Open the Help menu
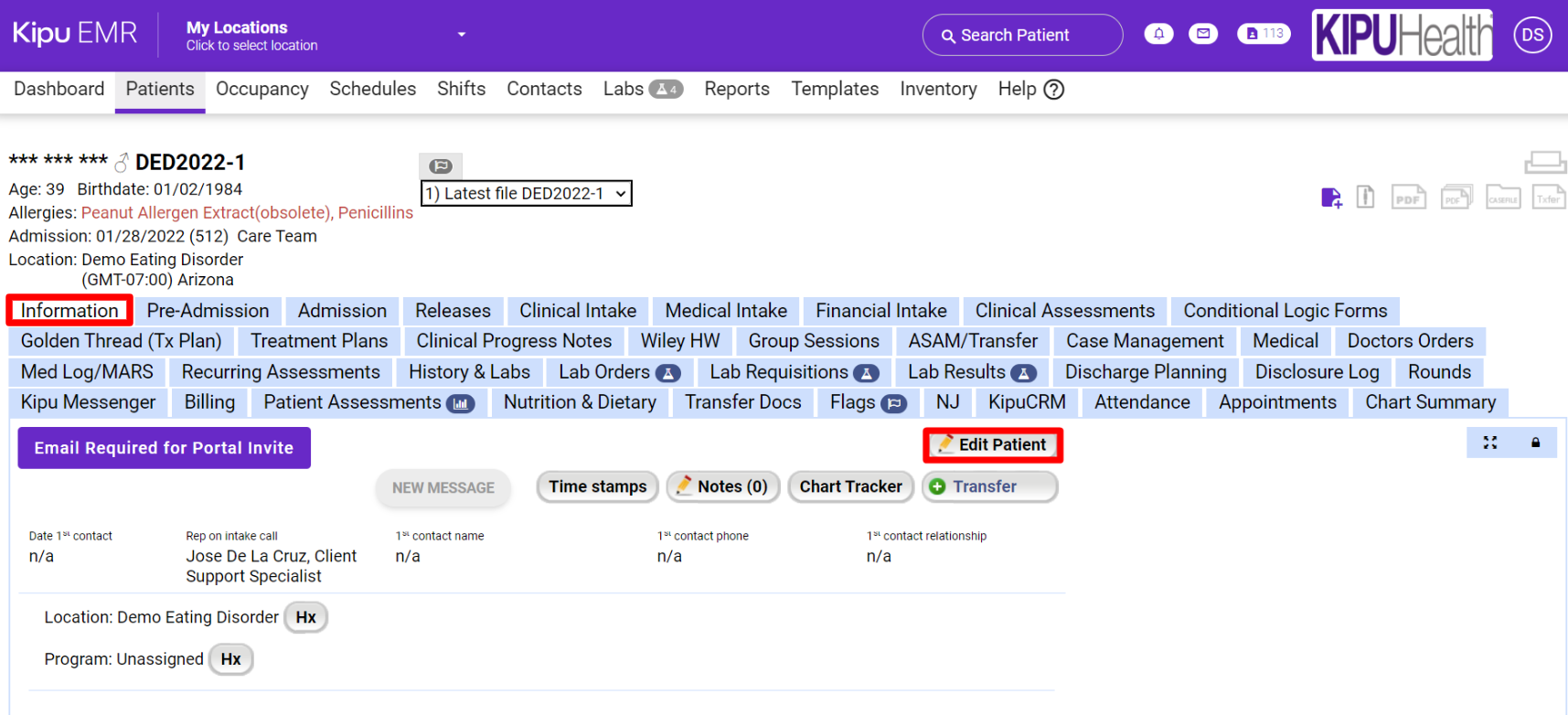 [x=1030, y=90]
